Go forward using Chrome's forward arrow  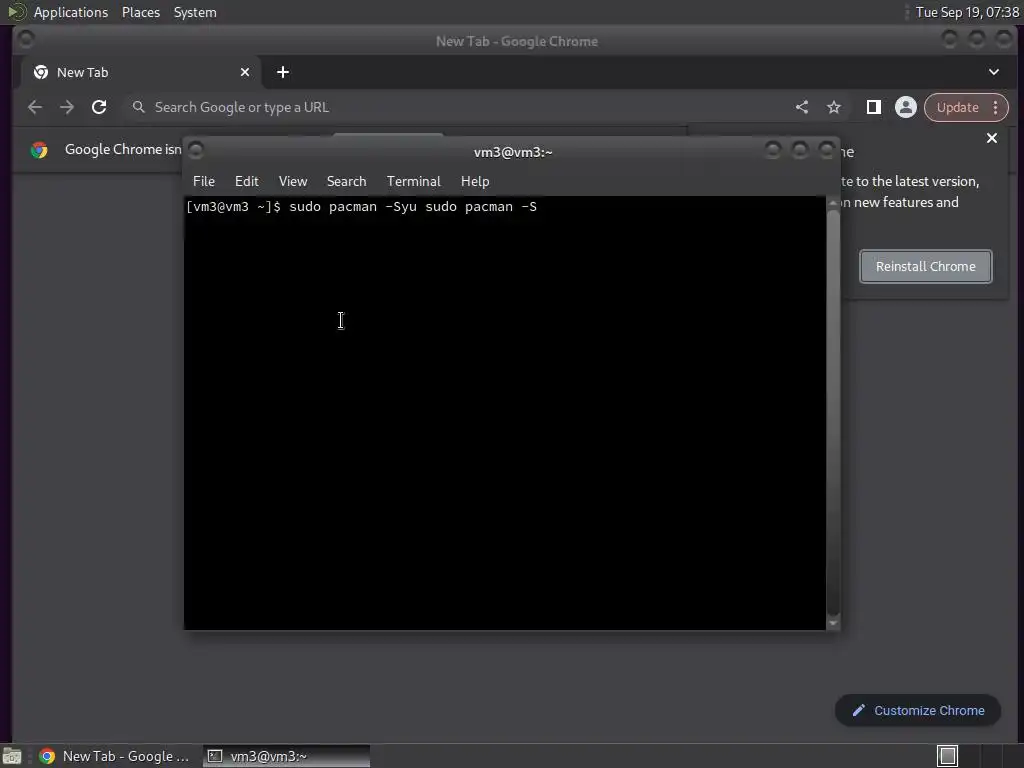pyautogui.click(x=67, y=107)
